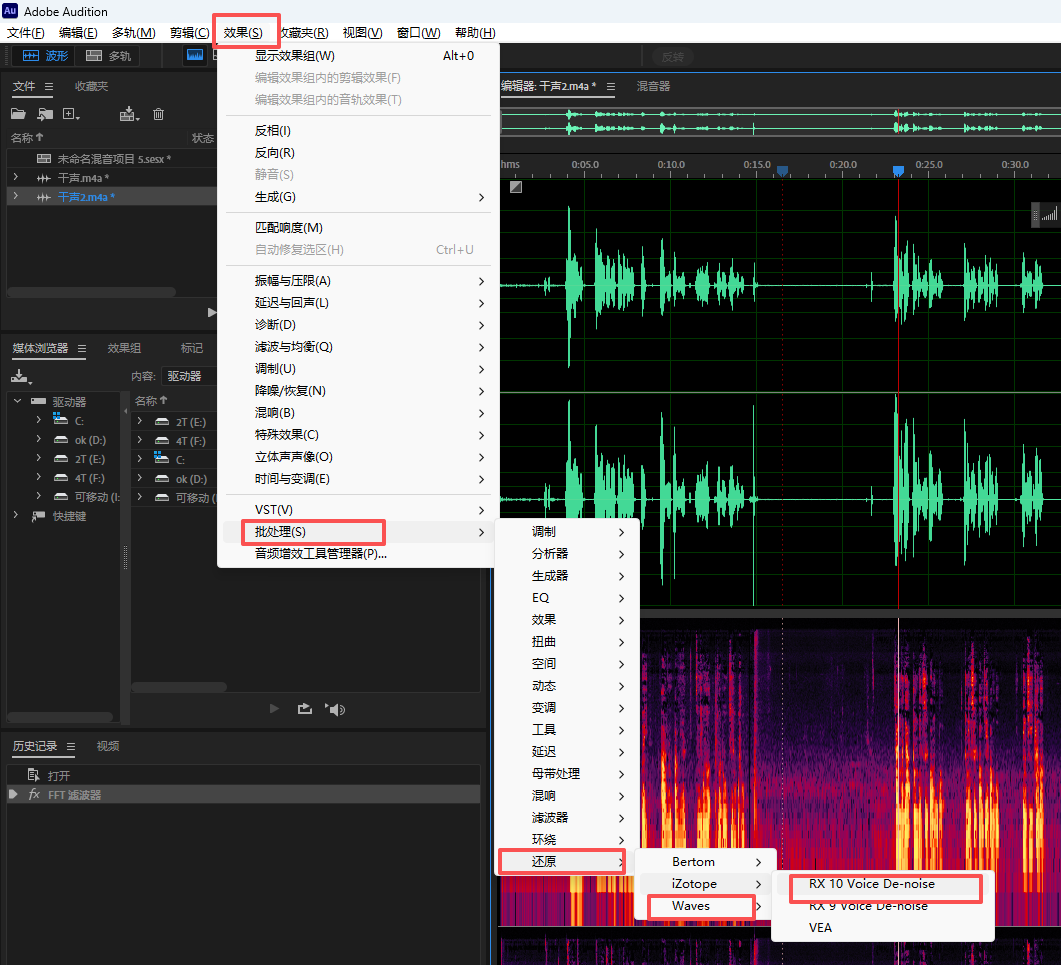Click the blue range marker near 0:15.0 on ruler
This screenshot has height=965, width=1061.
tap(782, 171)
